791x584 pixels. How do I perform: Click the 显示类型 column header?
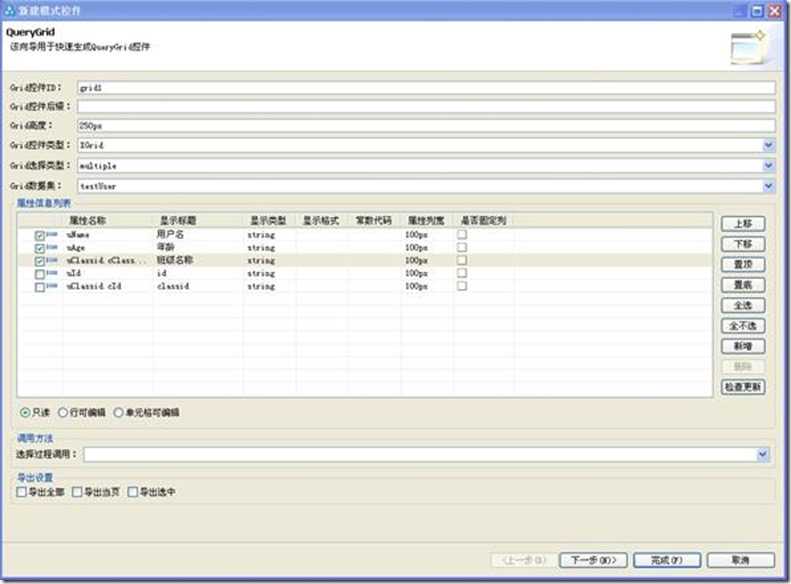[269, 220]
